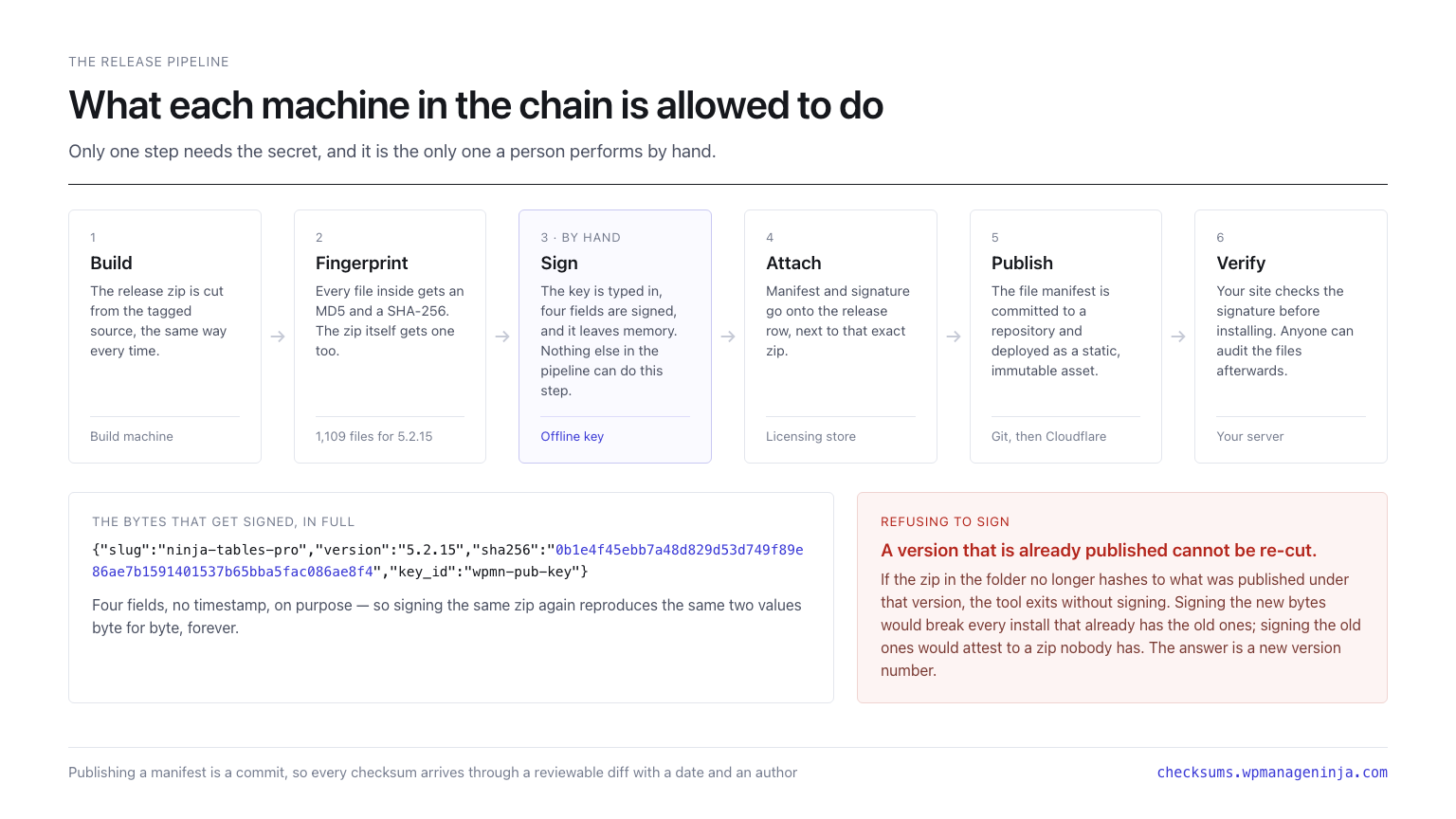Click the arrow between Fingerprint and Sign
The width and height of the screenshot is (1456, 819).
(x=502, y=337)
